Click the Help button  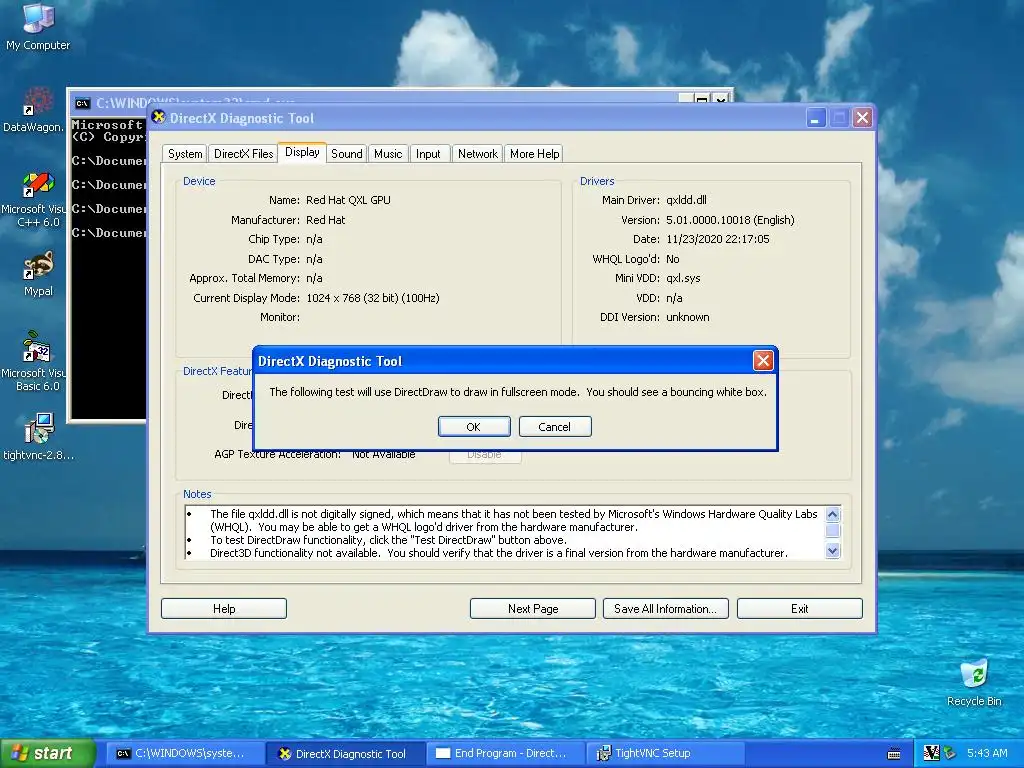point(224,609)
